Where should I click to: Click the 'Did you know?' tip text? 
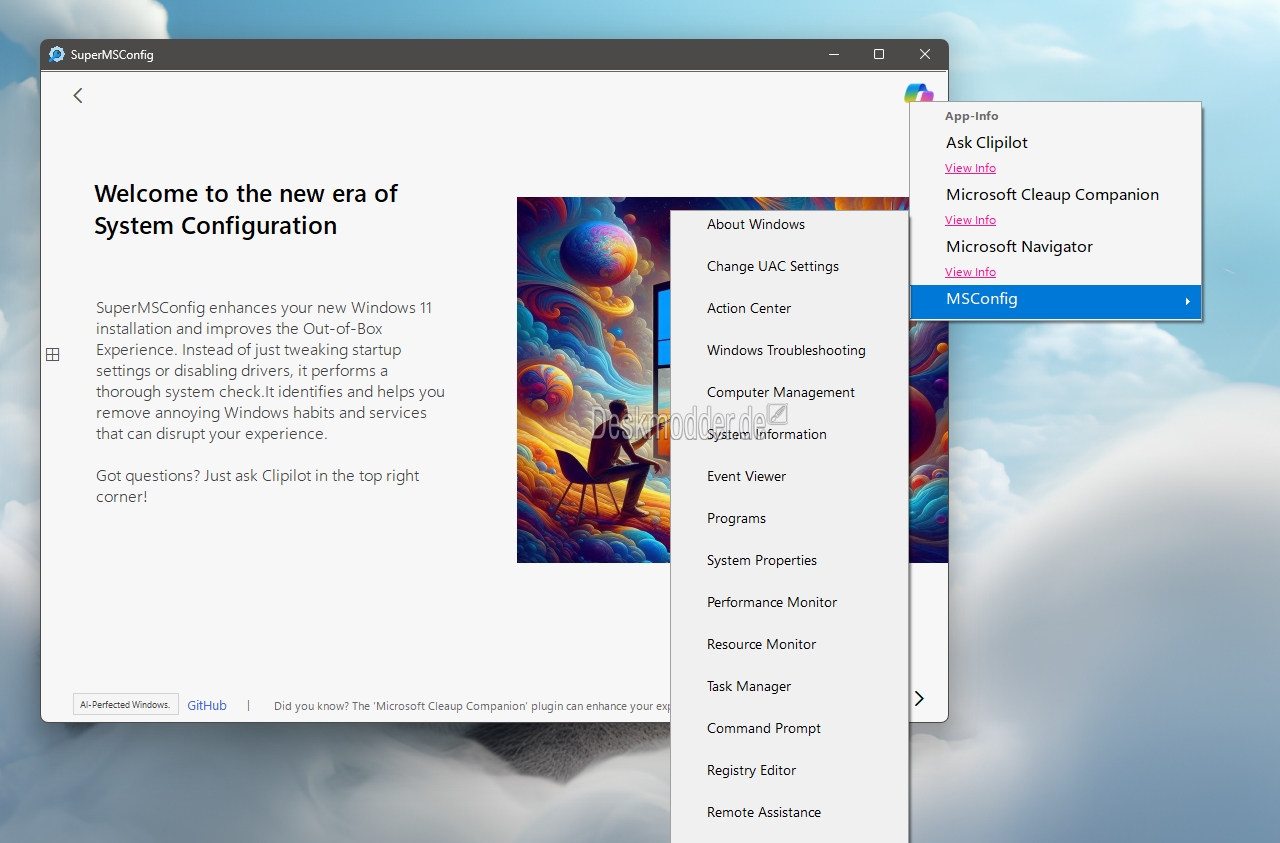pyautogui.click(x=471, y=706)
